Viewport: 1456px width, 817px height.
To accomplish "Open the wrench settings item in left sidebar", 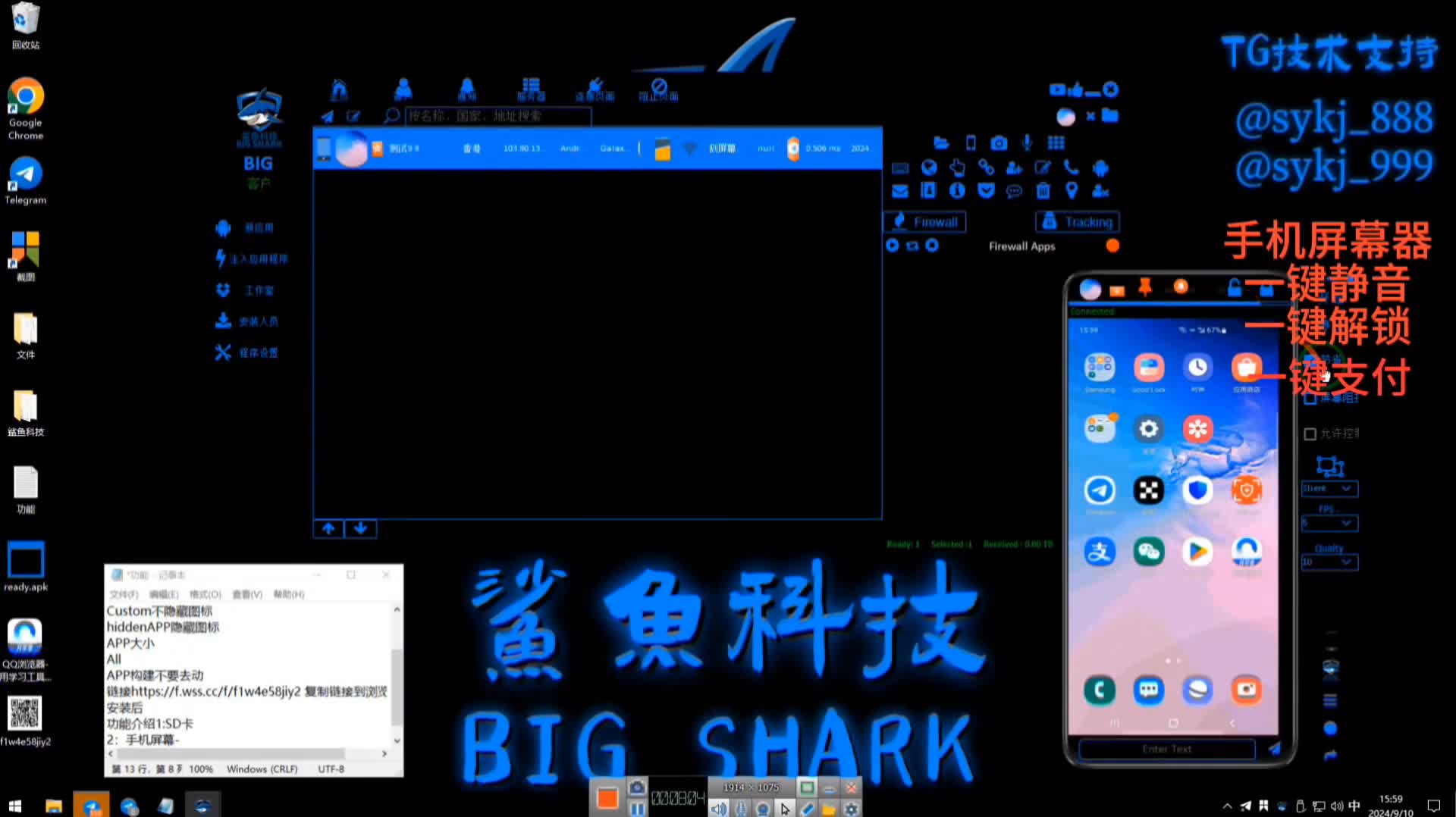I will pyautogui.click(x=247, y=352).
